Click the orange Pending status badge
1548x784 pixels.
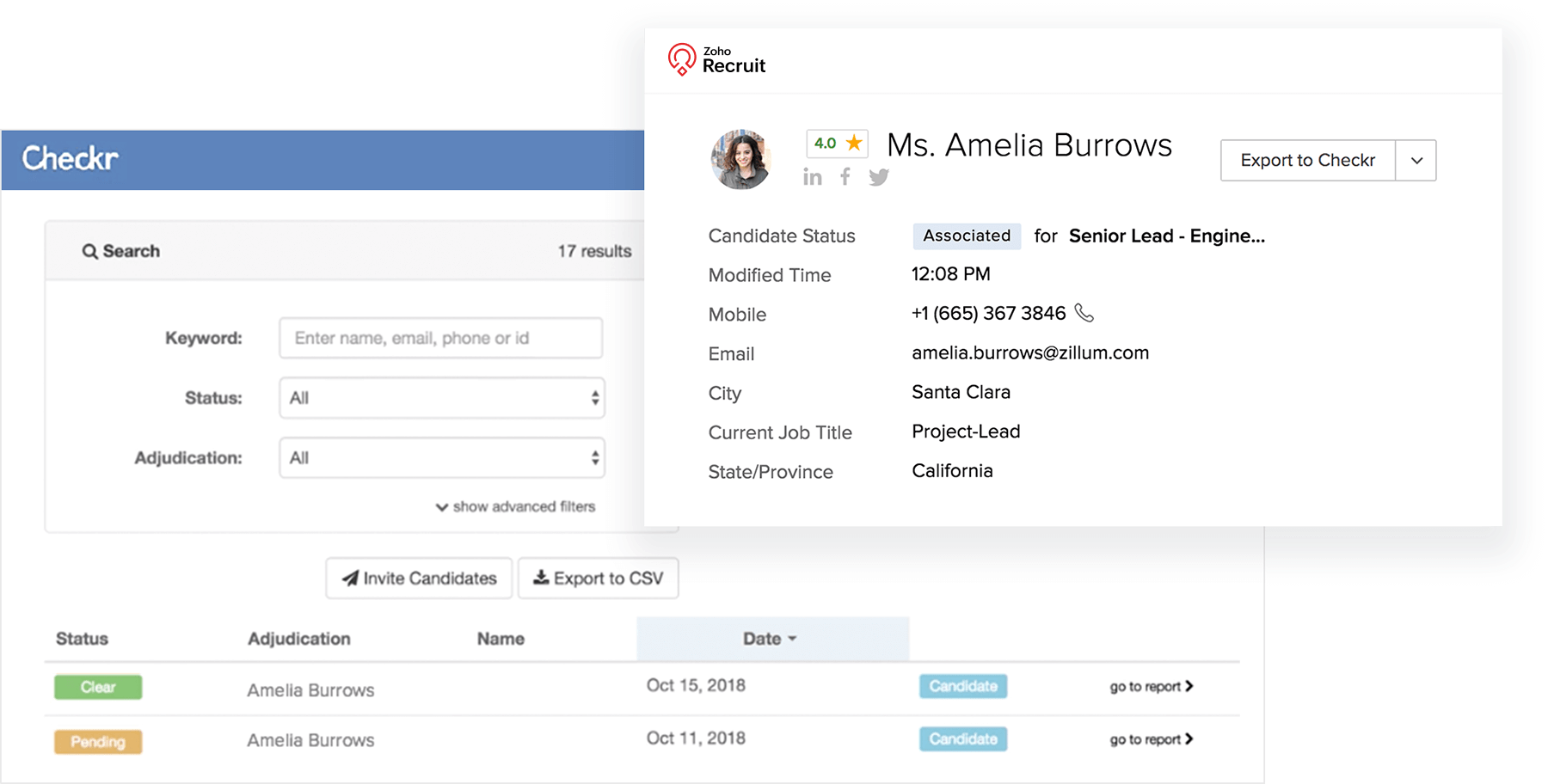click(x=98, y=742)
